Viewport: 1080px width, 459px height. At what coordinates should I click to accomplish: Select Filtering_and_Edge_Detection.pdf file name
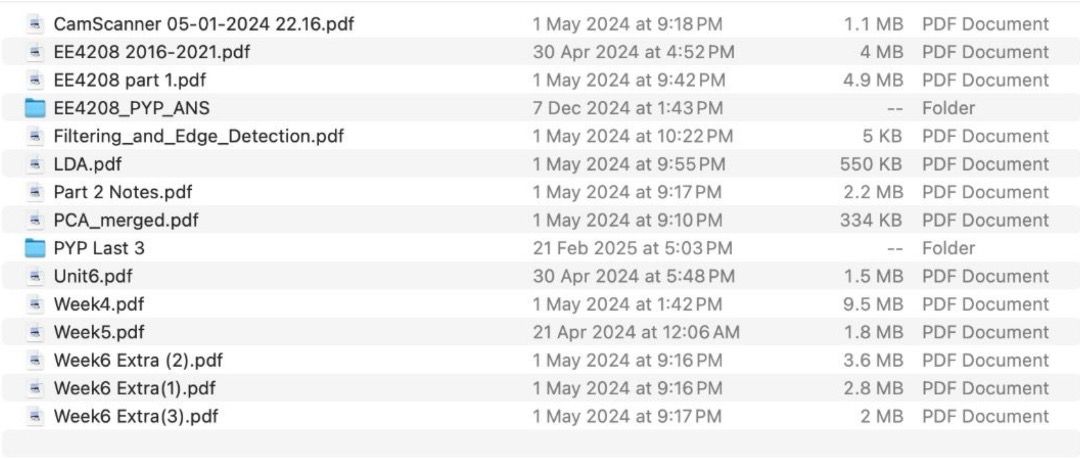tap(198, 136)
